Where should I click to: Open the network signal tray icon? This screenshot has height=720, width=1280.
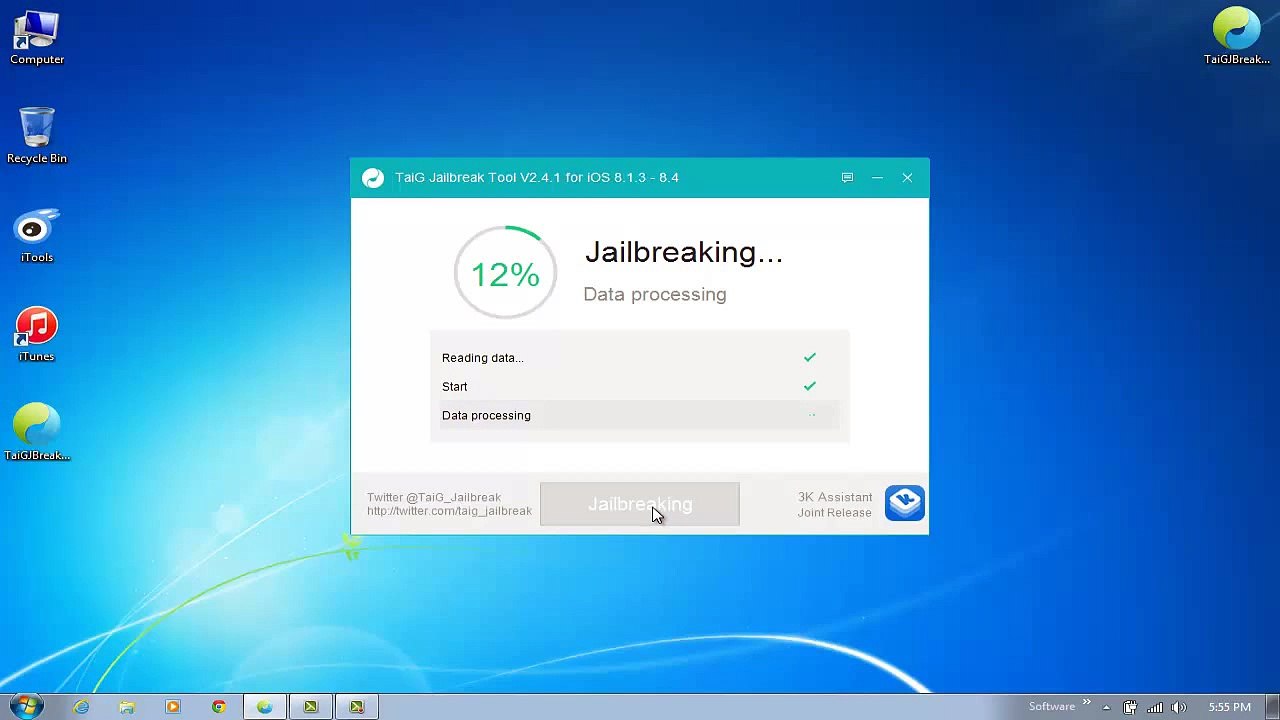(1155, 707)
